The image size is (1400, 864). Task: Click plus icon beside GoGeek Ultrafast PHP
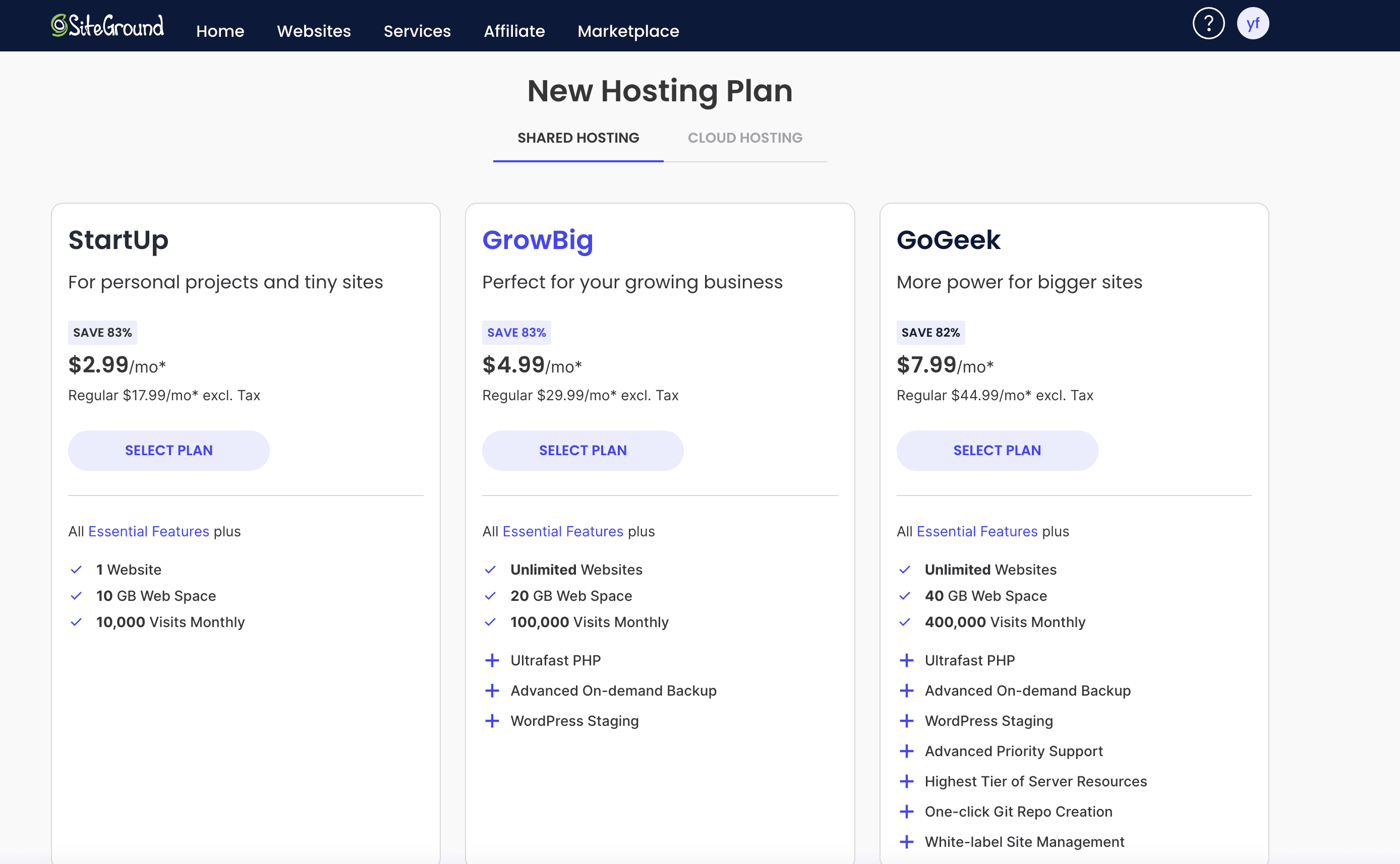pyautogui.click(x=906, y=660)
